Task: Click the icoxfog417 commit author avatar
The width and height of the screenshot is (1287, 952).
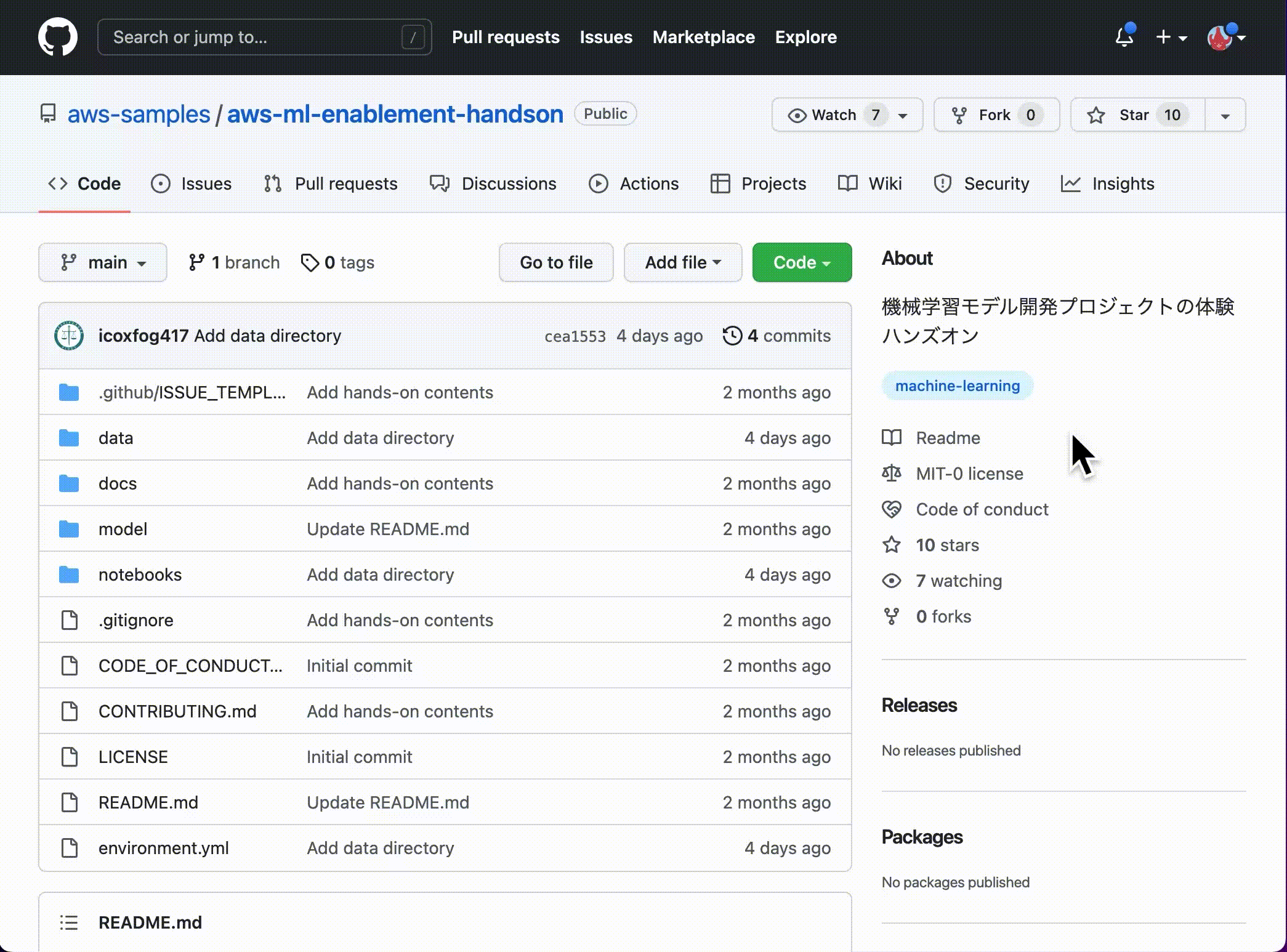Action: (x=69, y=336)
